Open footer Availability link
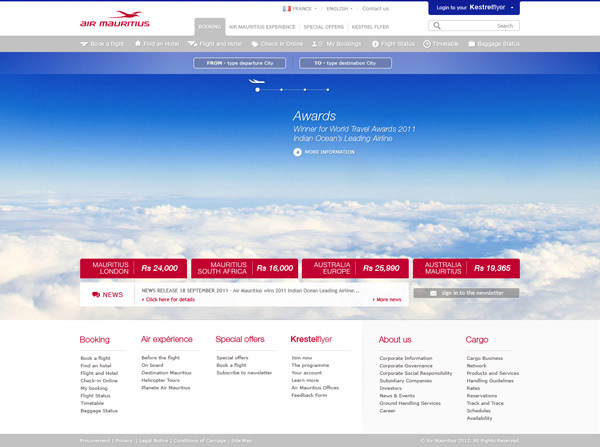Screen dimensions: 600x447 (x=479, y=418)
